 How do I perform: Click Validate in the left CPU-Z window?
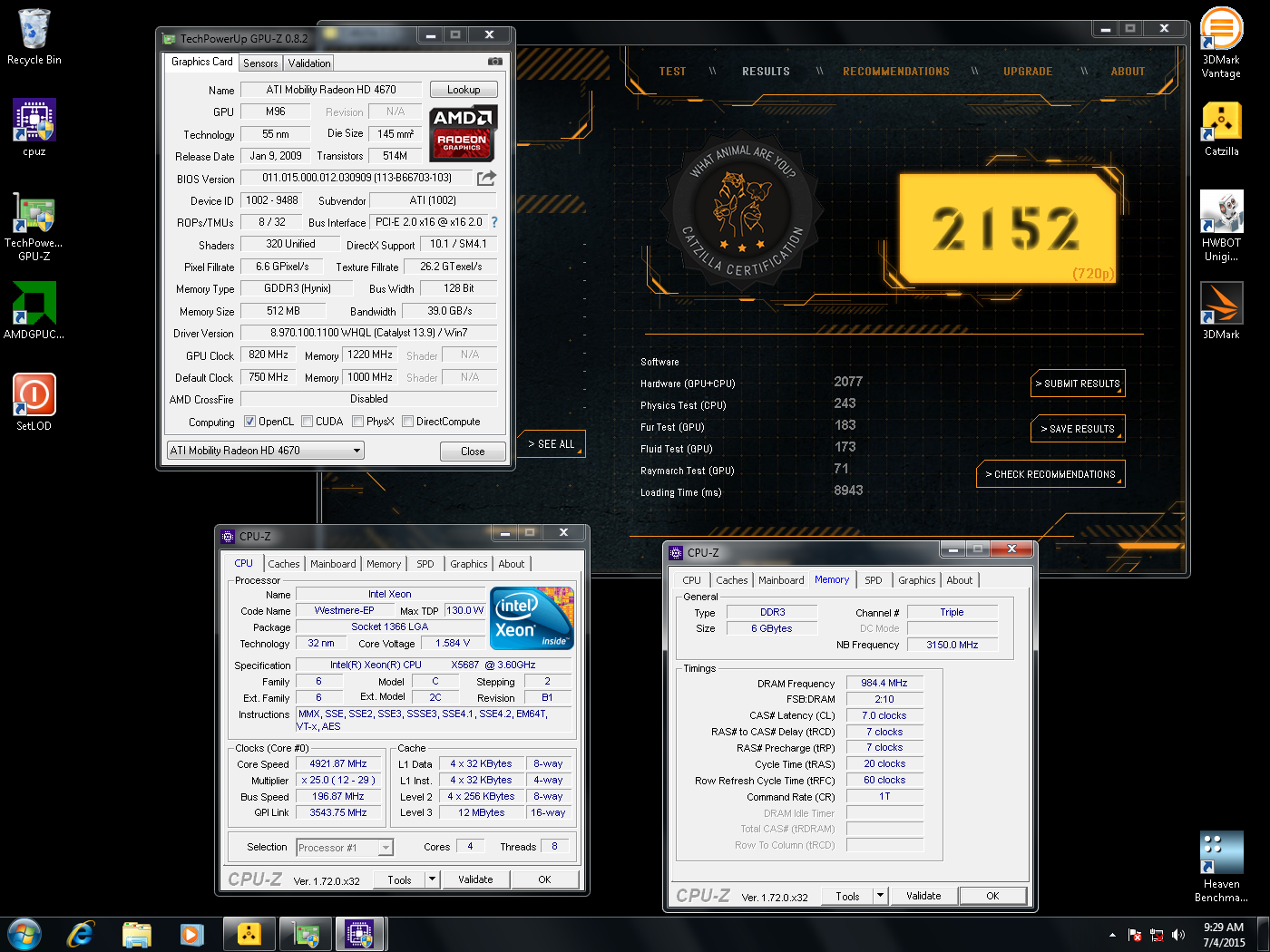475,879
